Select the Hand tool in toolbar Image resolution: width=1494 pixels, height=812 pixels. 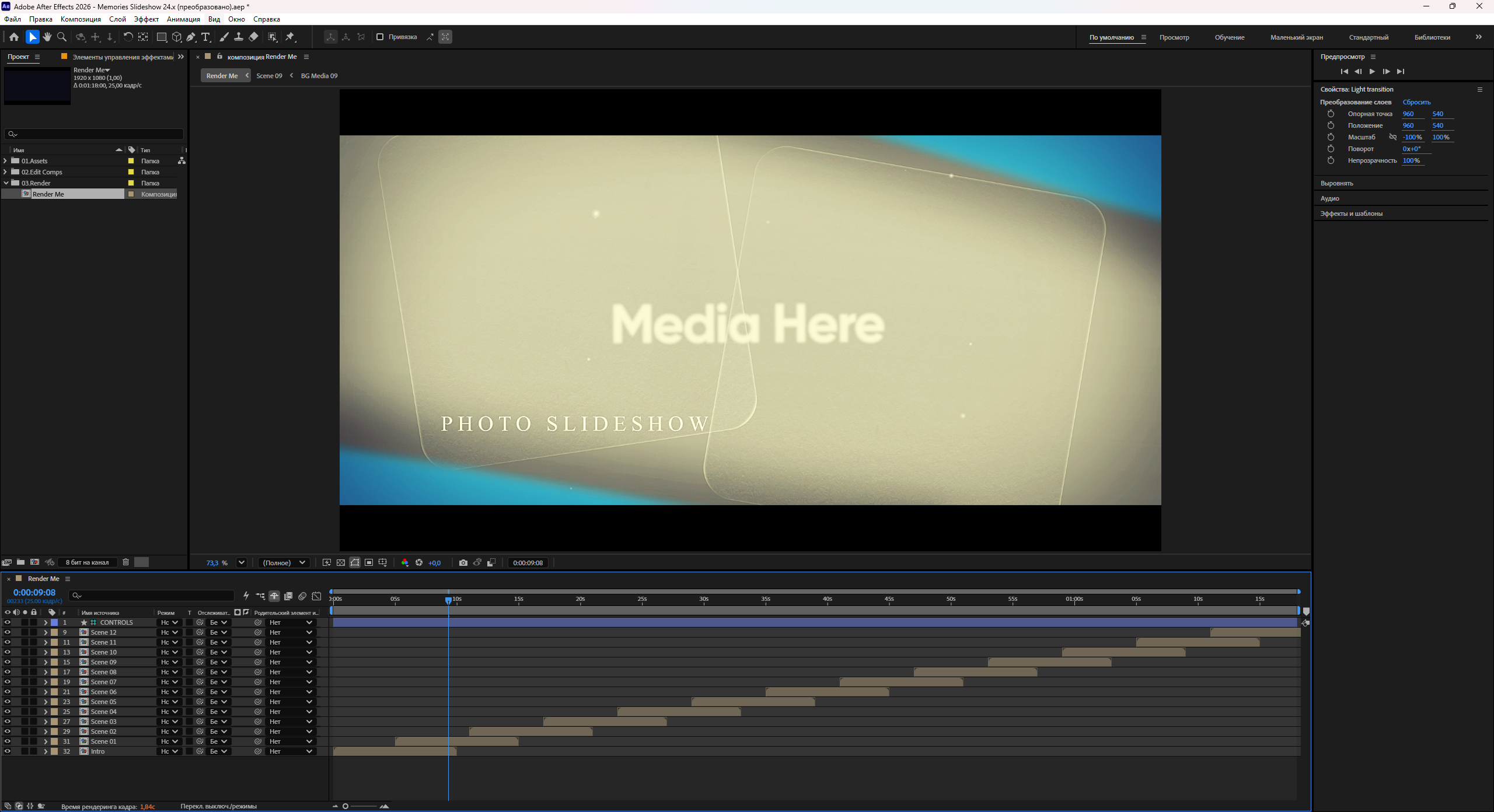47,37
